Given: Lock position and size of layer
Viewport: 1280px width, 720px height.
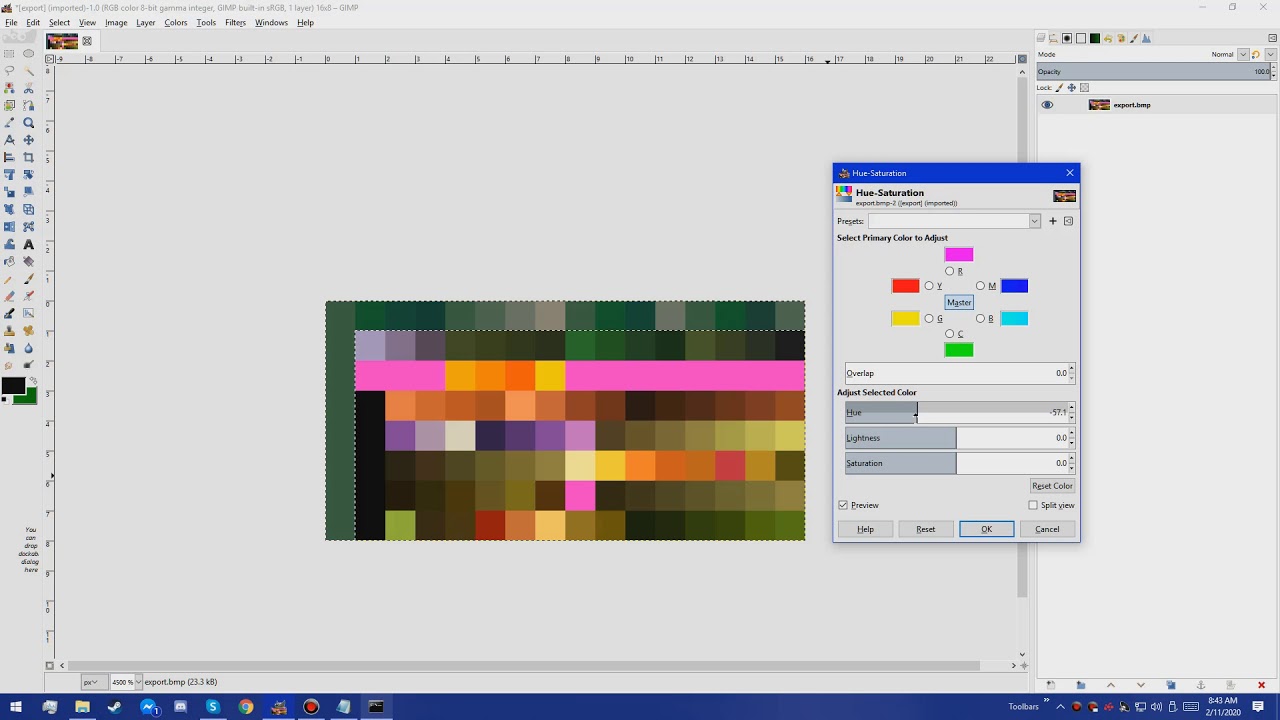Looking at the screenshot, I should tap(1071, 88).
